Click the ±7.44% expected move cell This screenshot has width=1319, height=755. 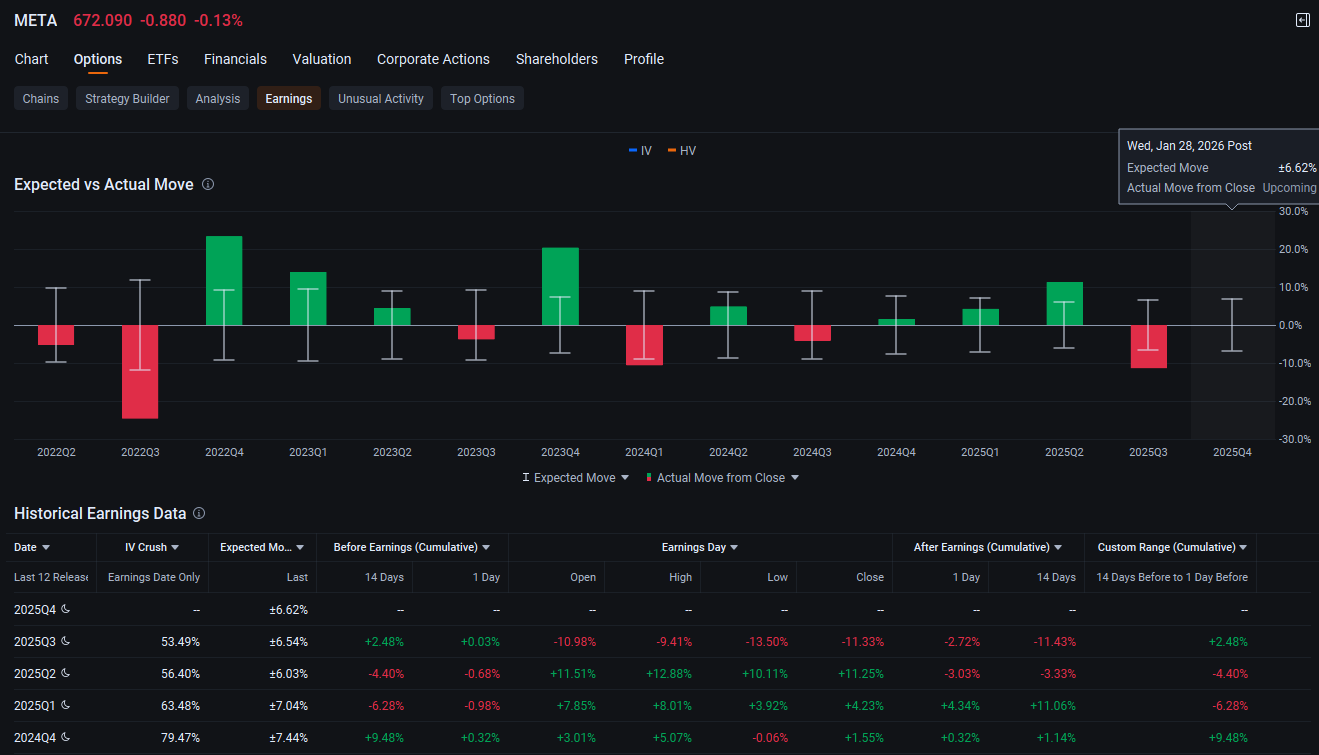click(x=288, y=737)
